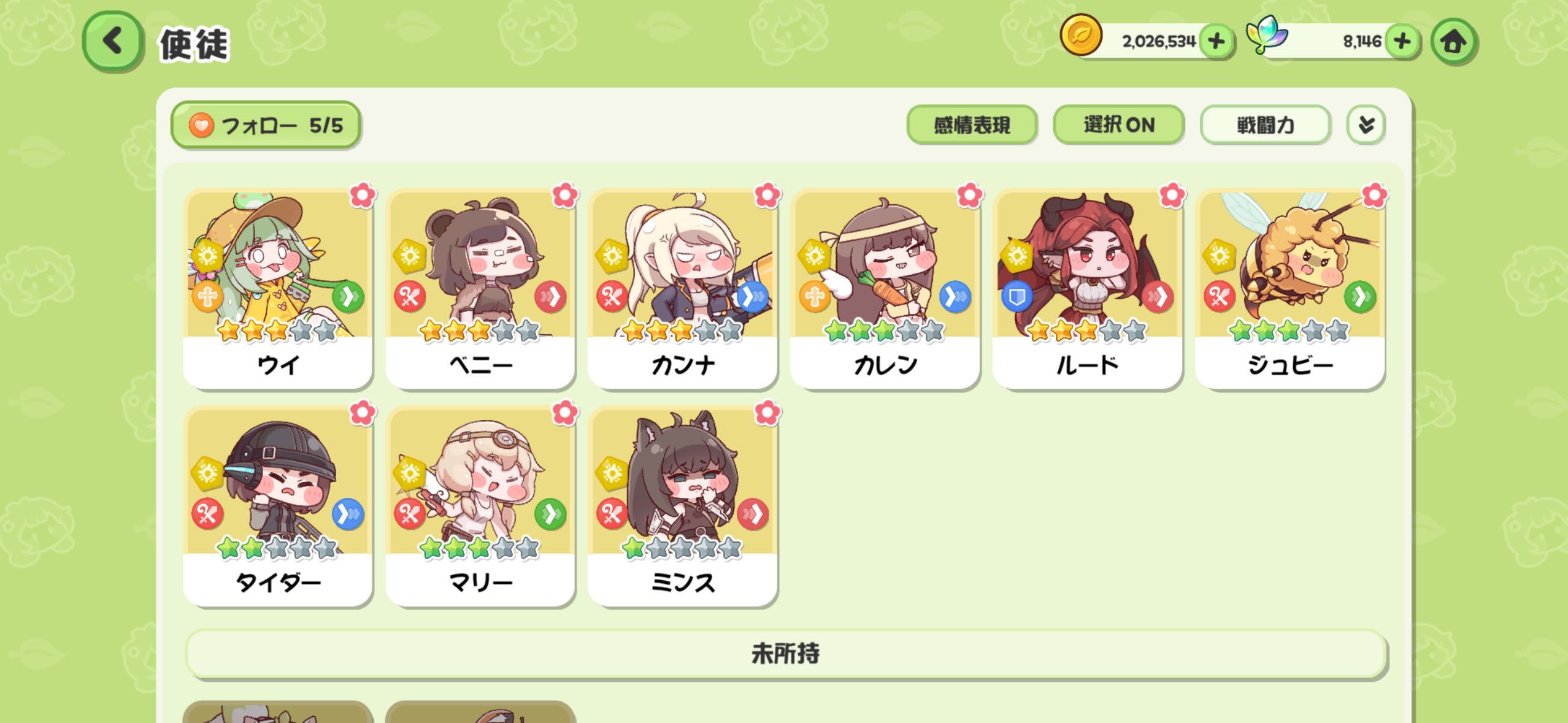
Task: Open the 戦闘力 sort selector
Action: 1265,125
